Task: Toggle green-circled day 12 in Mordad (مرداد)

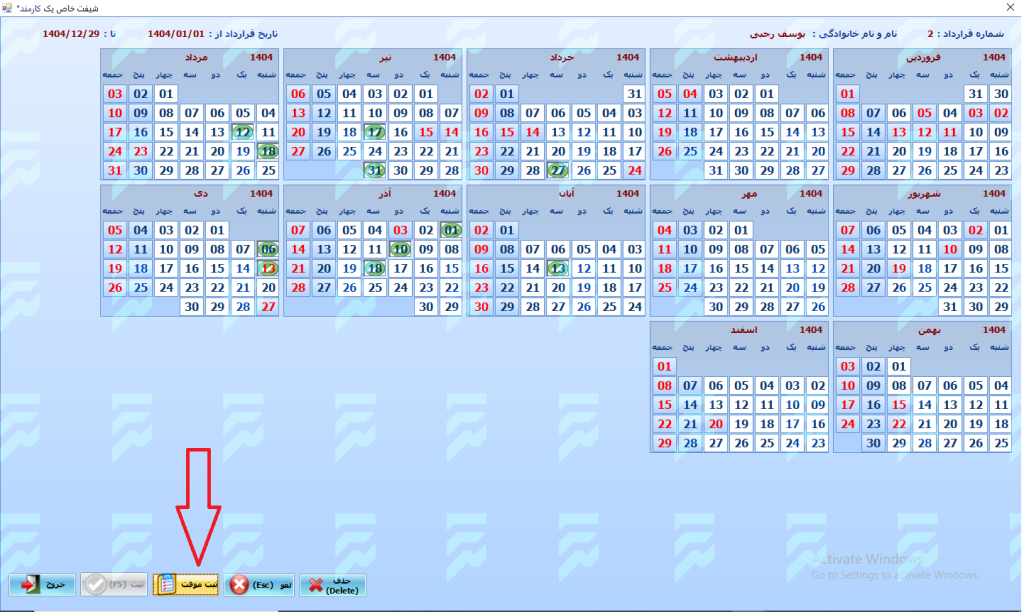Action: click(x=243, y=132)
